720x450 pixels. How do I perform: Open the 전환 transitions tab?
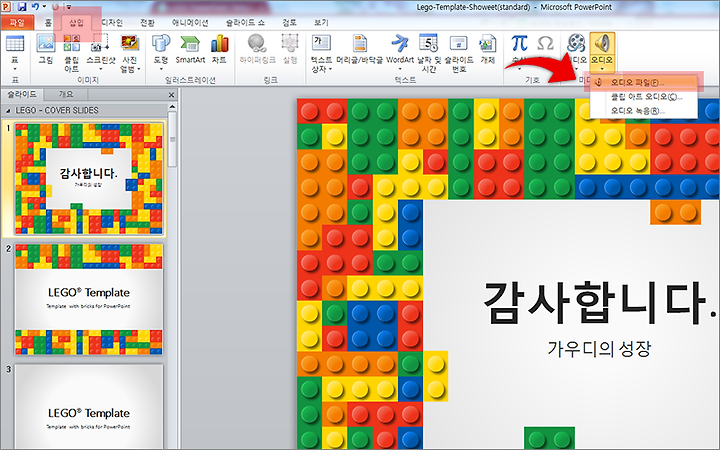tap(147, 22)
